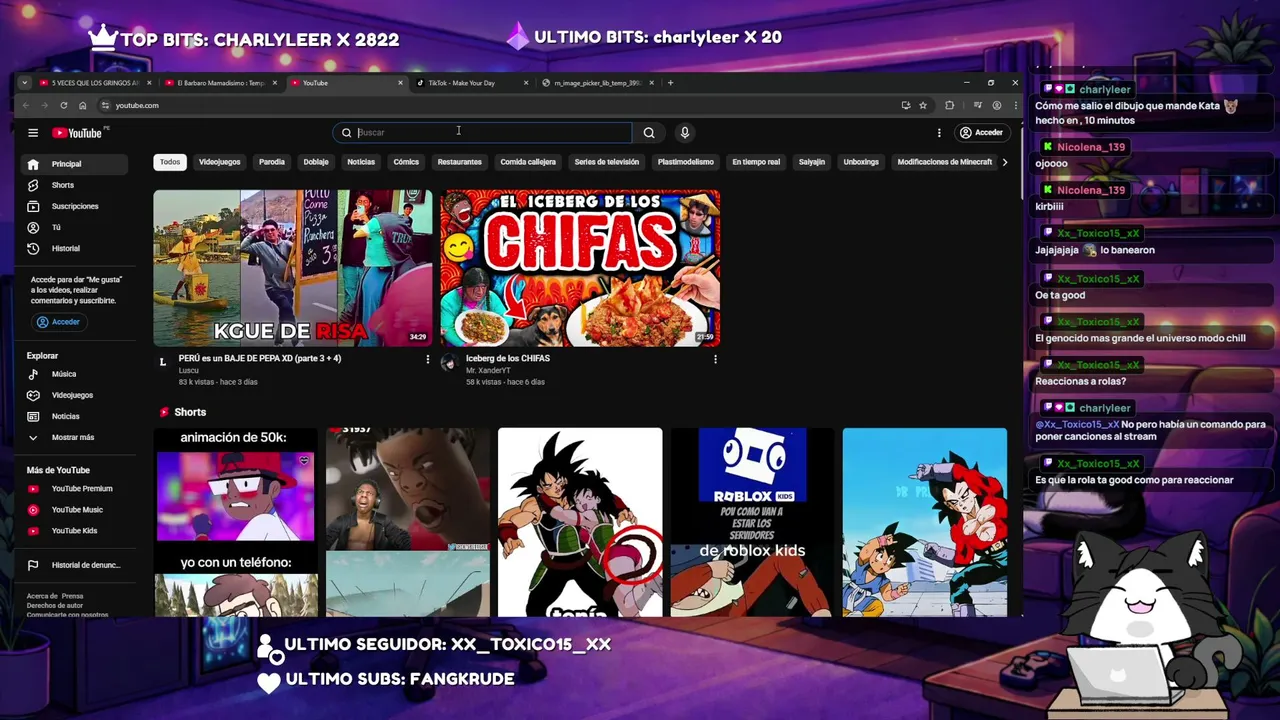Open the Luscu channel name link
This screenshot has width=1280, height=720.
pos(189,370)
